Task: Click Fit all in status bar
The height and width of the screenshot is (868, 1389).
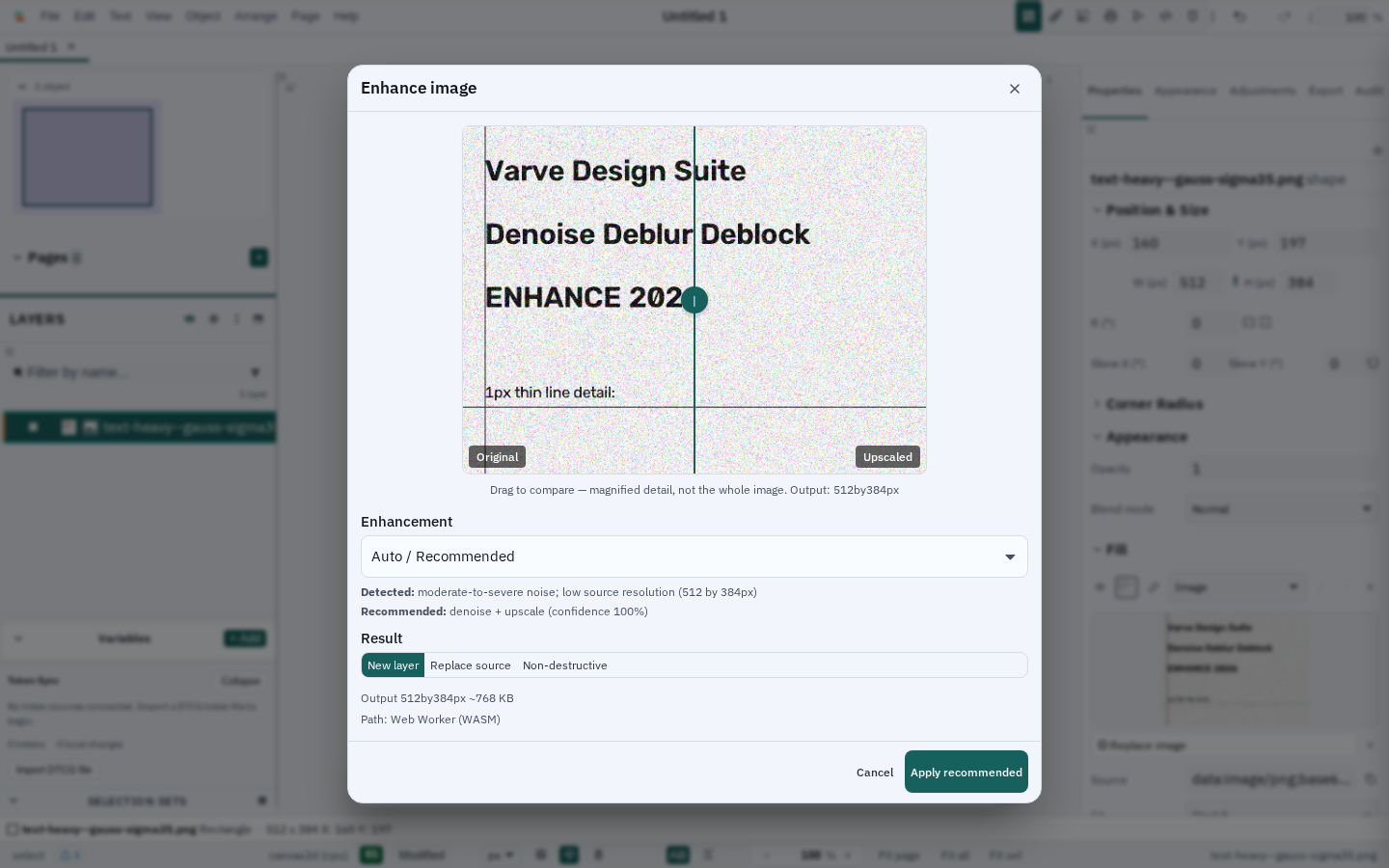Action: coord(955,855)
